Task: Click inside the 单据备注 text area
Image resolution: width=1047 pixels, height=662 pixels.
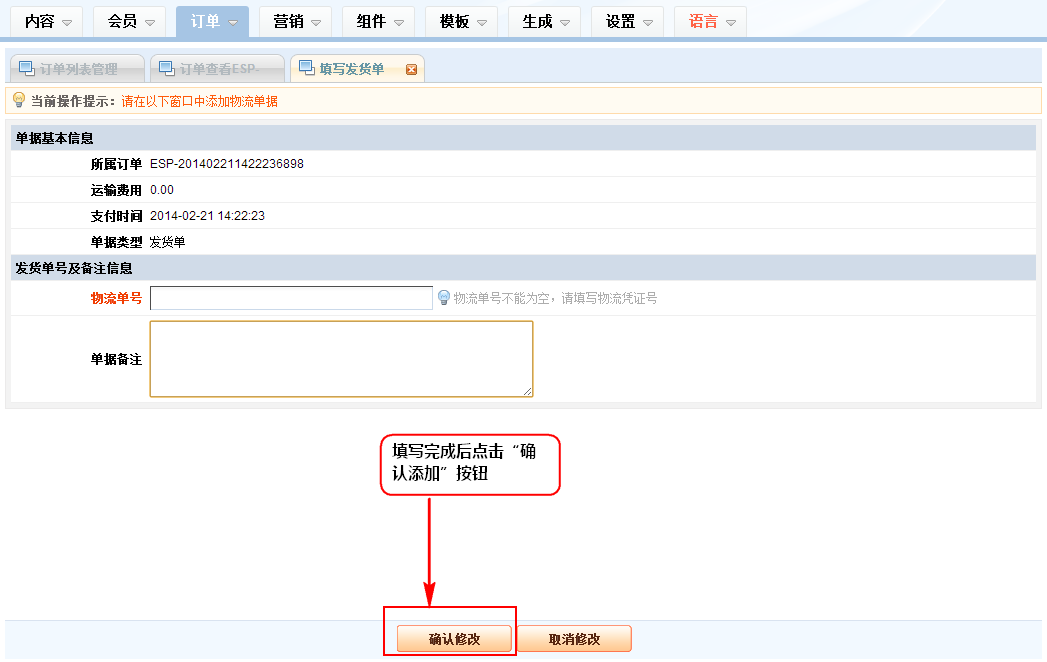Action: pos(341,358)
